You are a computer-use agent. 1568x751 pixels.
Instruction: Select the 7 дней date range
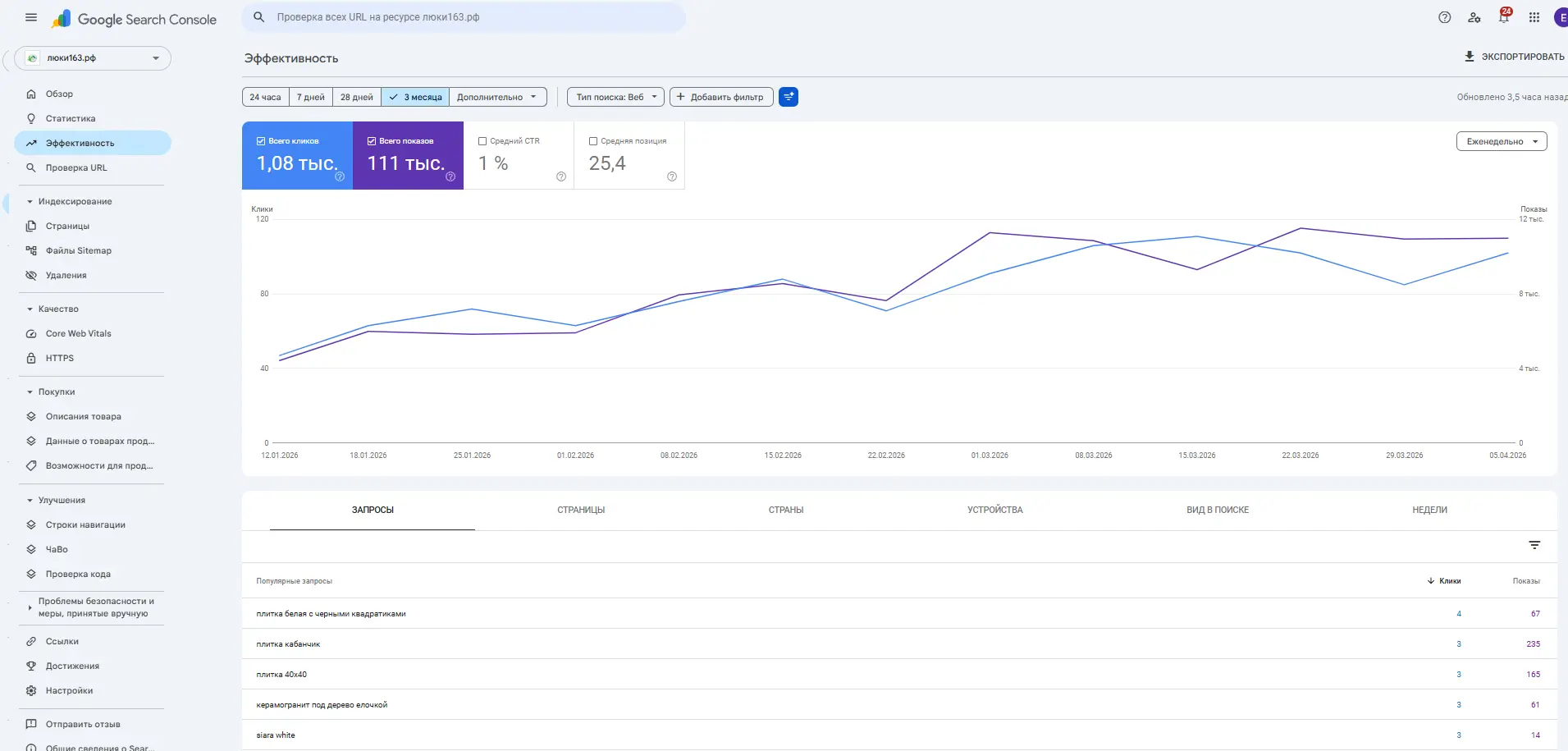click(311, 97)
